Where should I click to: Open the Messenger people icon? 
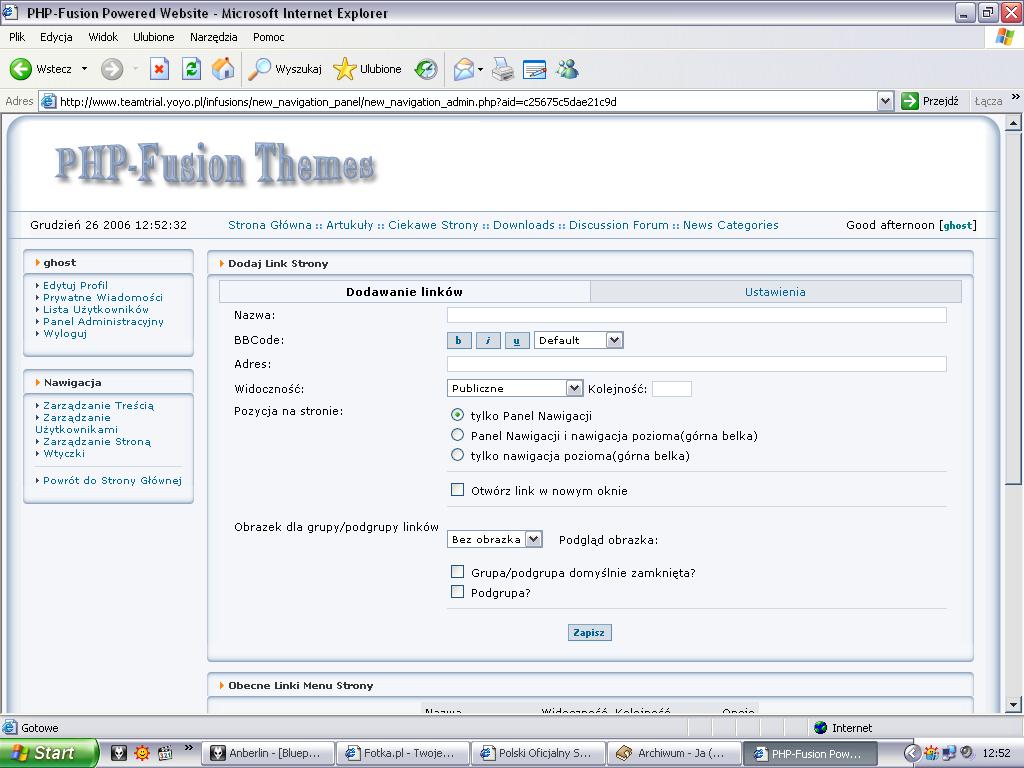[x=568, y=69]
